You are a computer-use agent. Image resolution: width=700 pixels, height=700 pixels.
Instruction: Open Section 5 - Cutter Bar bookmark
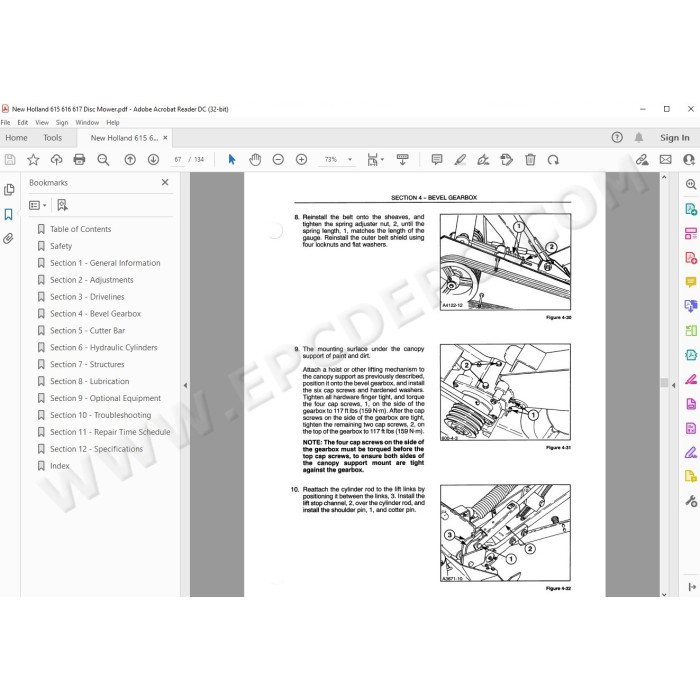coord(88,331)
